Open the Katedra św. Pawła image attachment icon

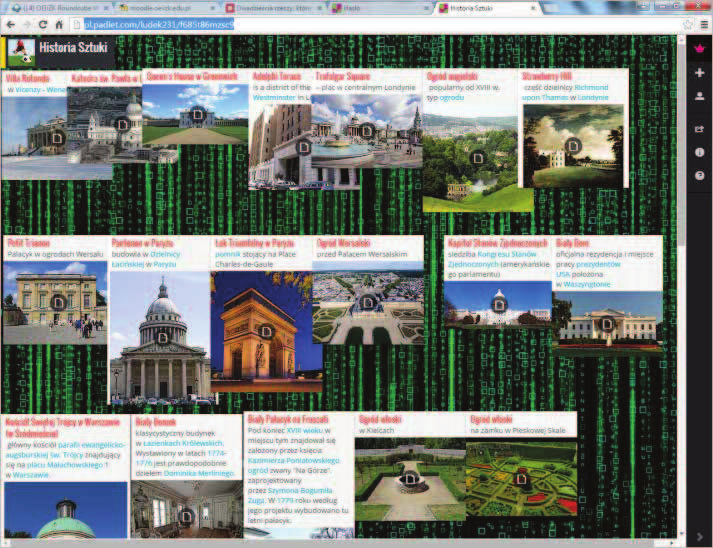[x=122, y=124]
